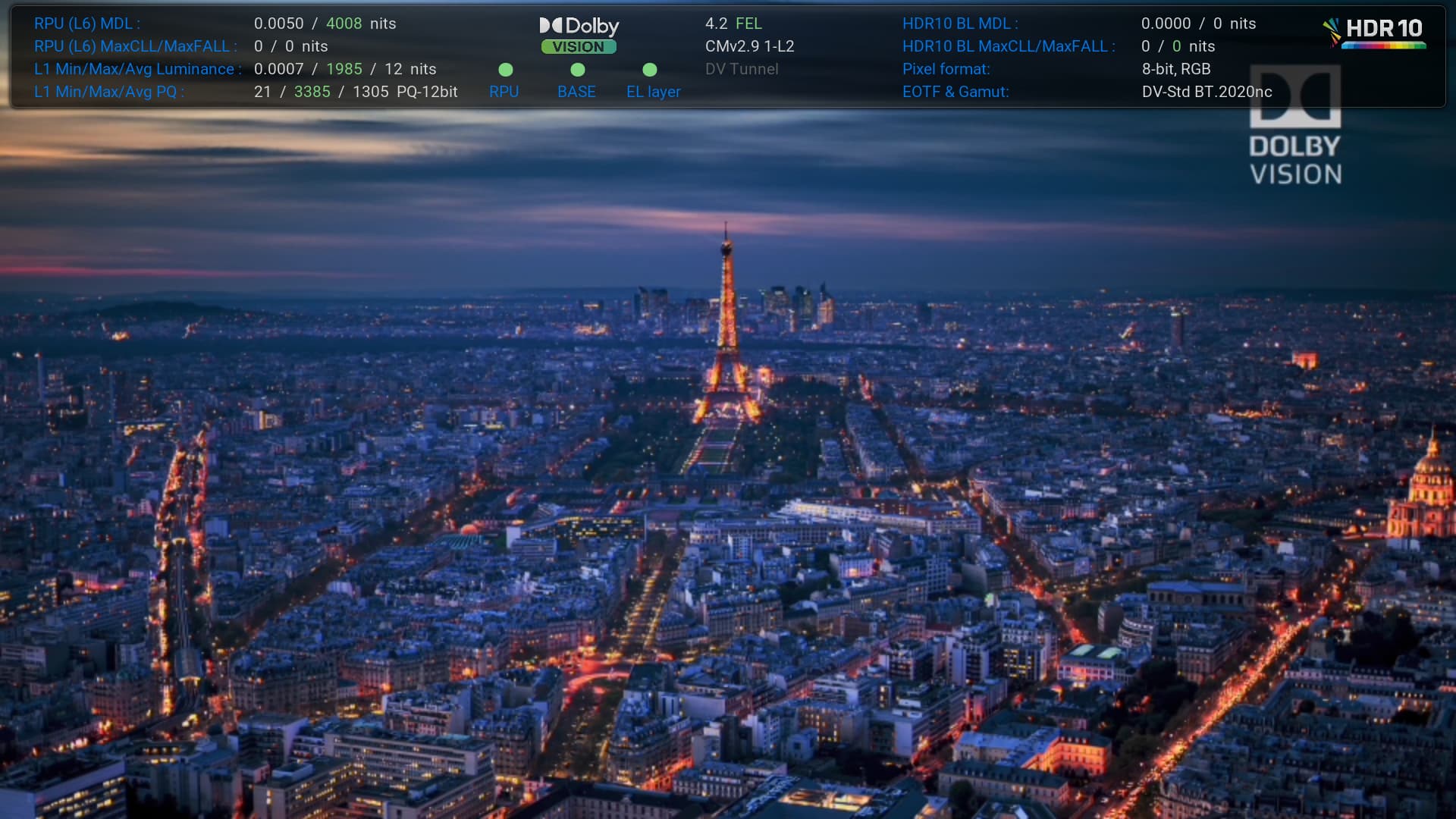The image size is (1456, 819).
Task: Select the 'HDR10 BL MaxCLL/MaxFALL :' label
Action: point(1009,46)
